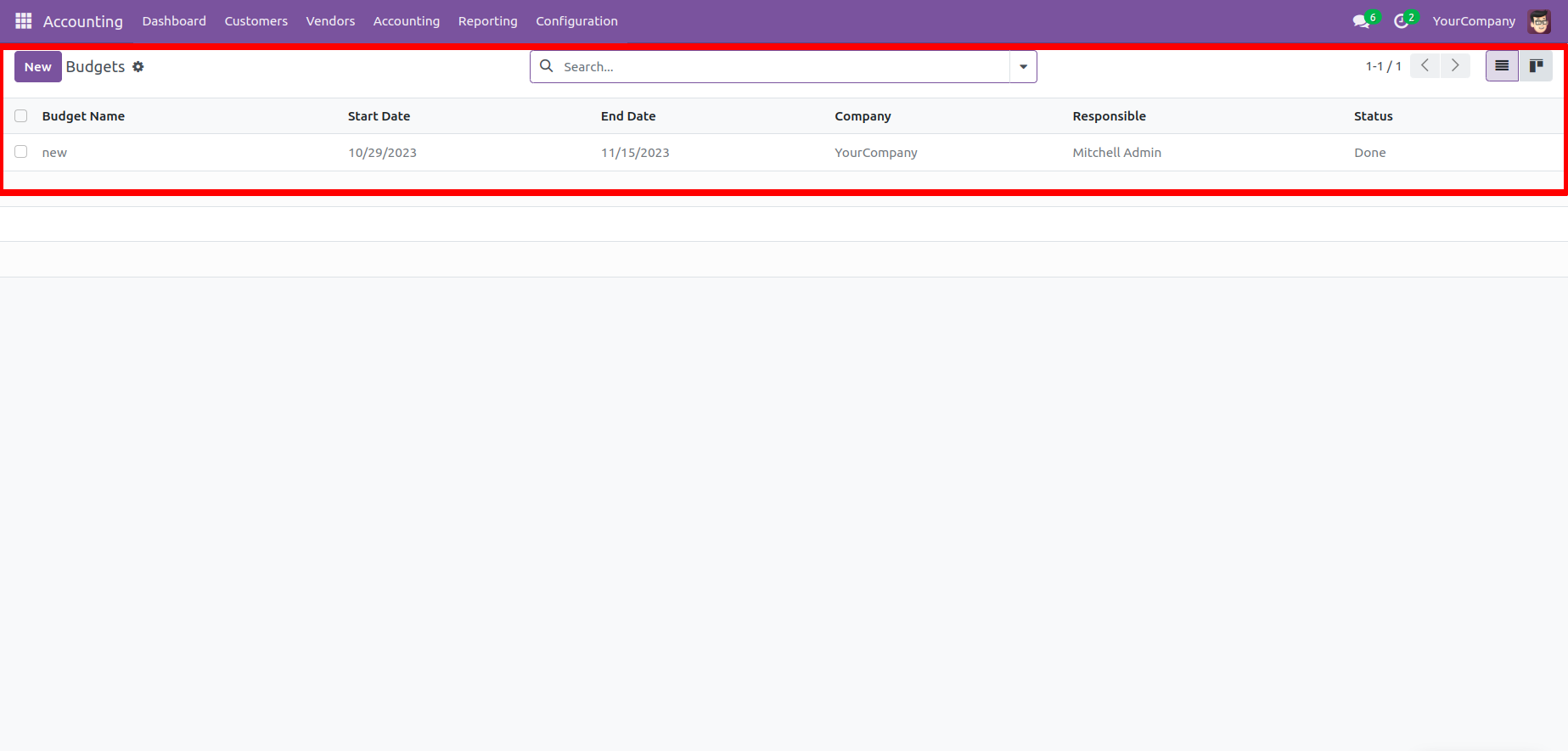
Task: Click the search magnifier icon
Action: (x=547, y=66)
